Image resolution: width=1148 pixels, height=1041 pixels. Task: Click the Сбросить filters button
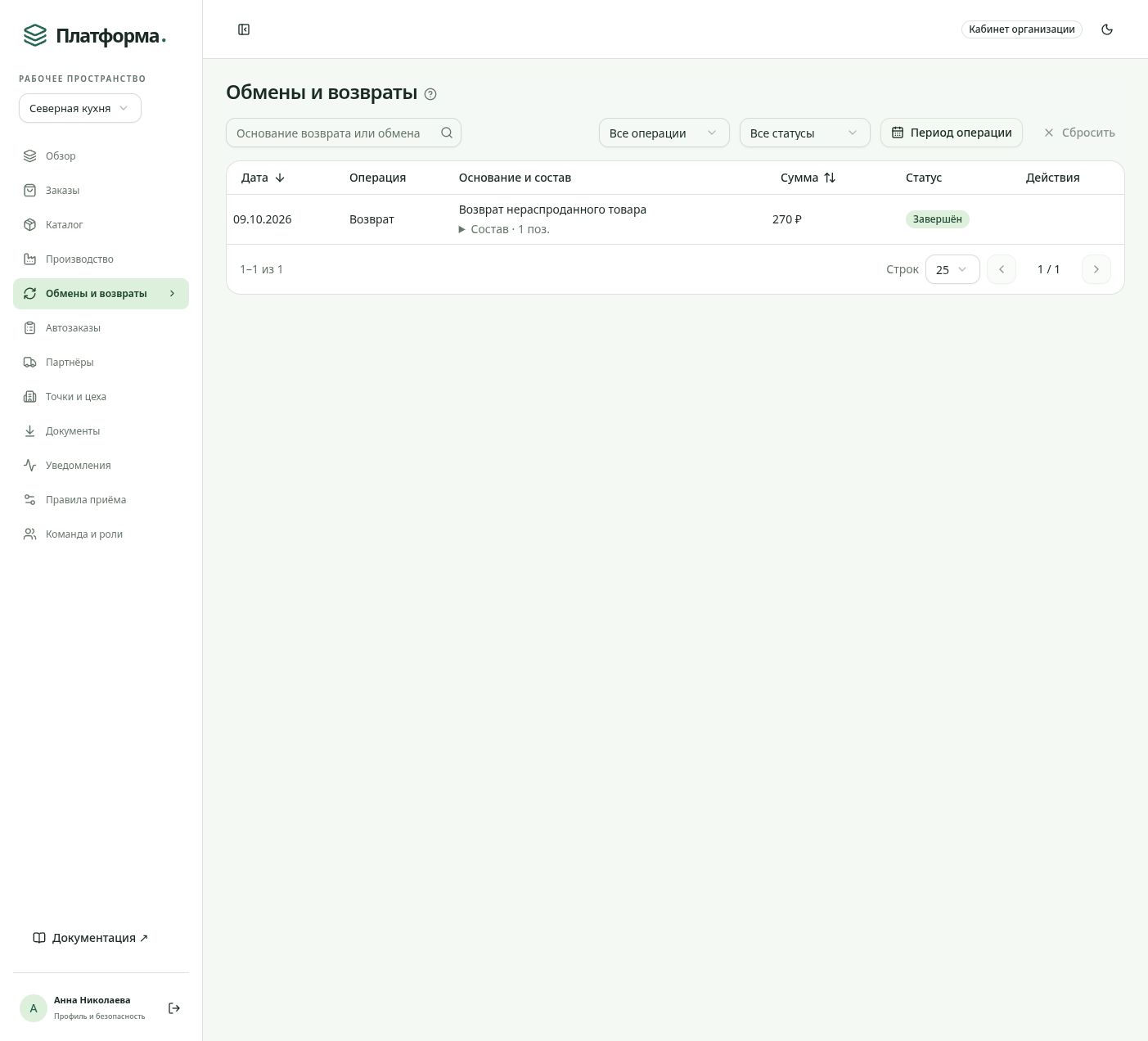(1079, 133)
